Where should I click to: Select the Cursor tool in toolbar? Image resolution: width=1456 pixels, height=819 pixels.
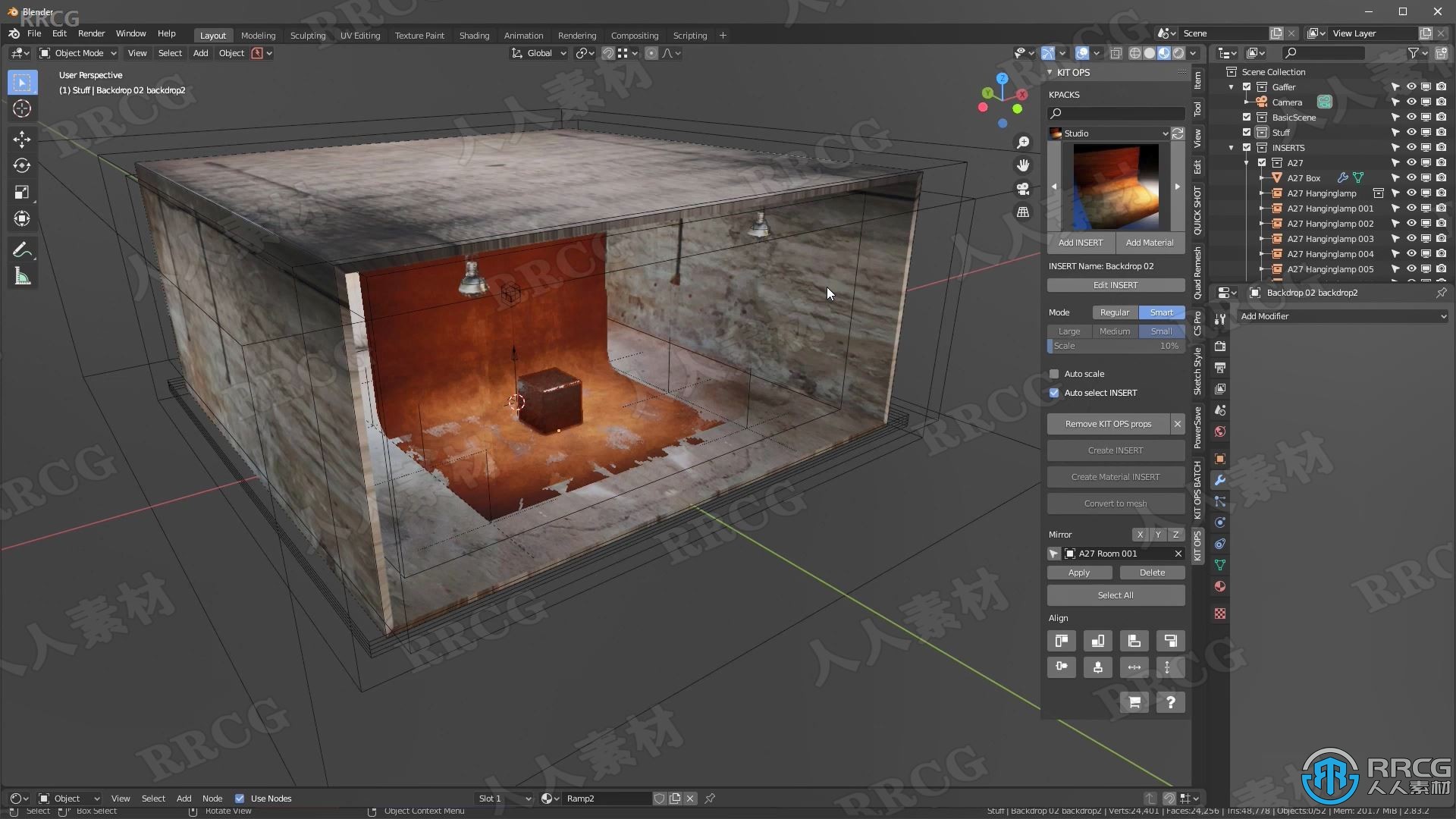[x=22, y=108]
